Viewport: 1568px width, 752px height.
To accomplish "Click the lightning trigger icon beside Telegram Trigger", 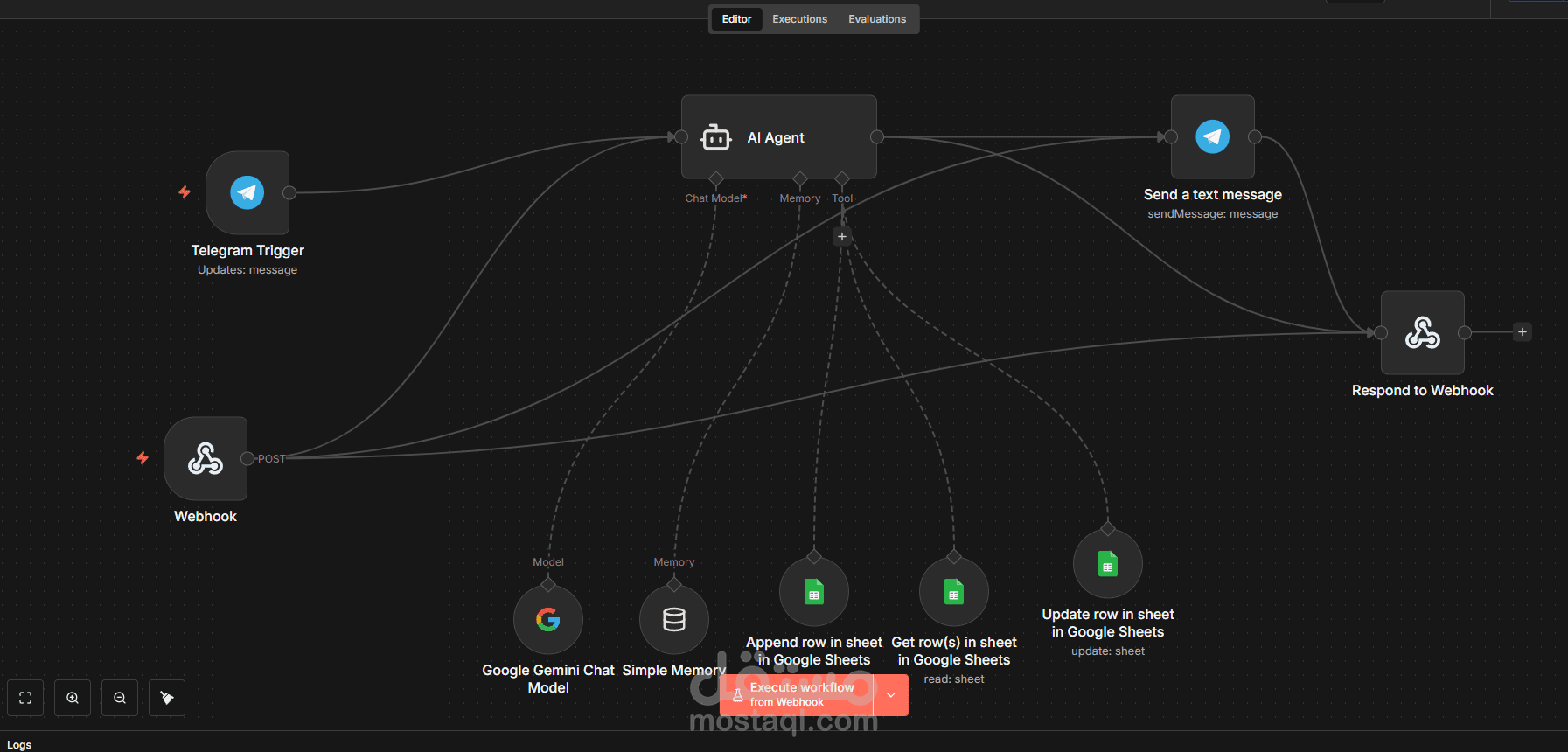I will 185,191.
